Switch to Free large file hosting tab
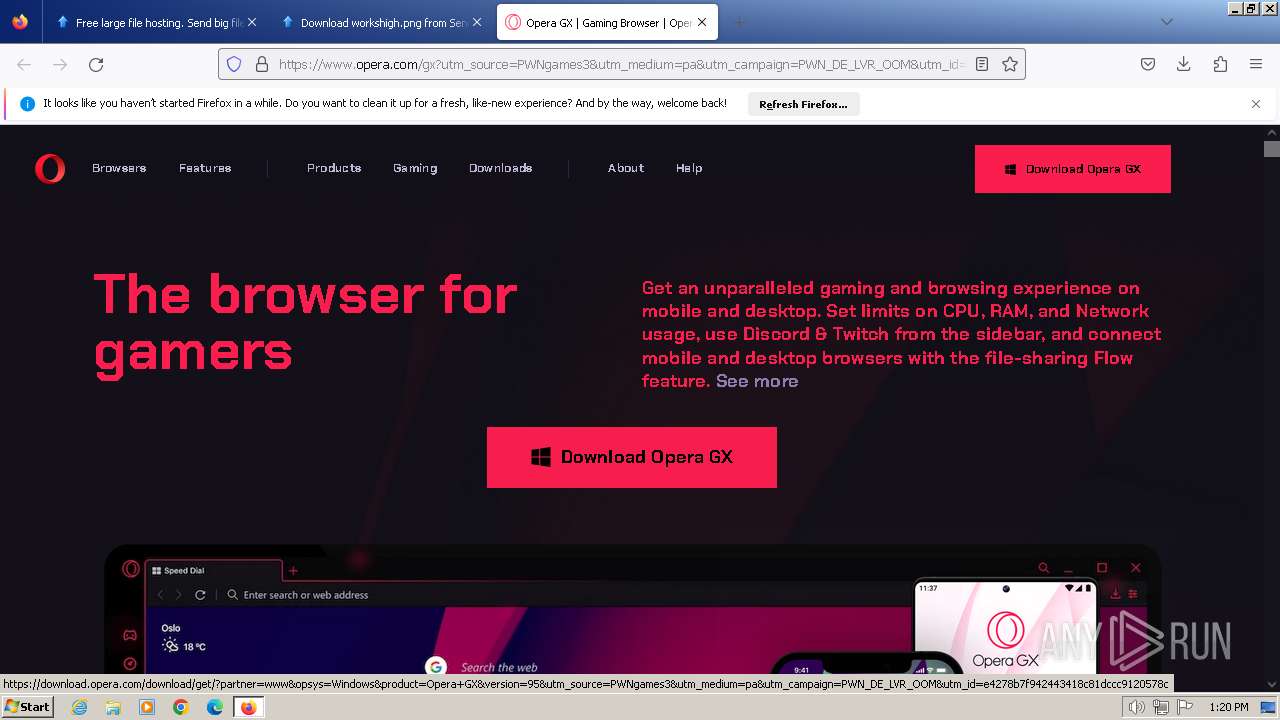 point(157,22)
